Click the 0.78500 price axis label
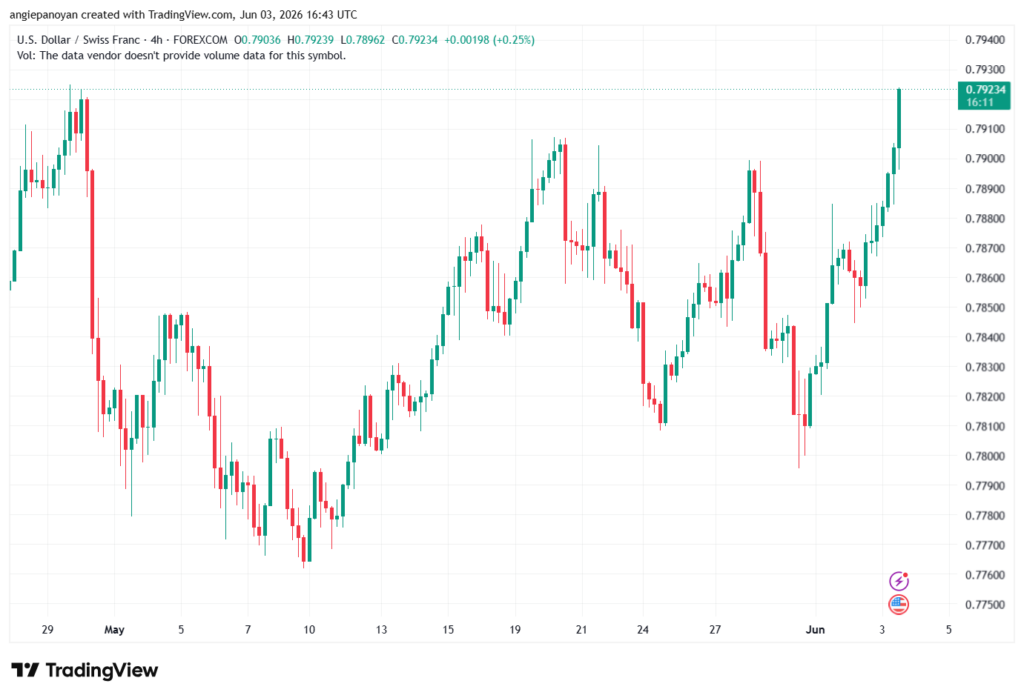Viewport: 1024px width, 698px height. (x=985, y=308)
